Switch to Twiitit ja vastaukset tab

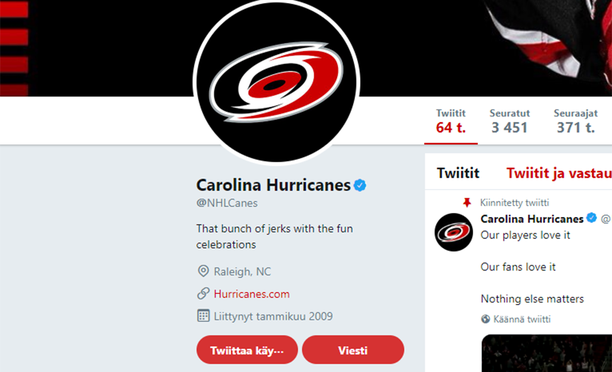(559, 173)
